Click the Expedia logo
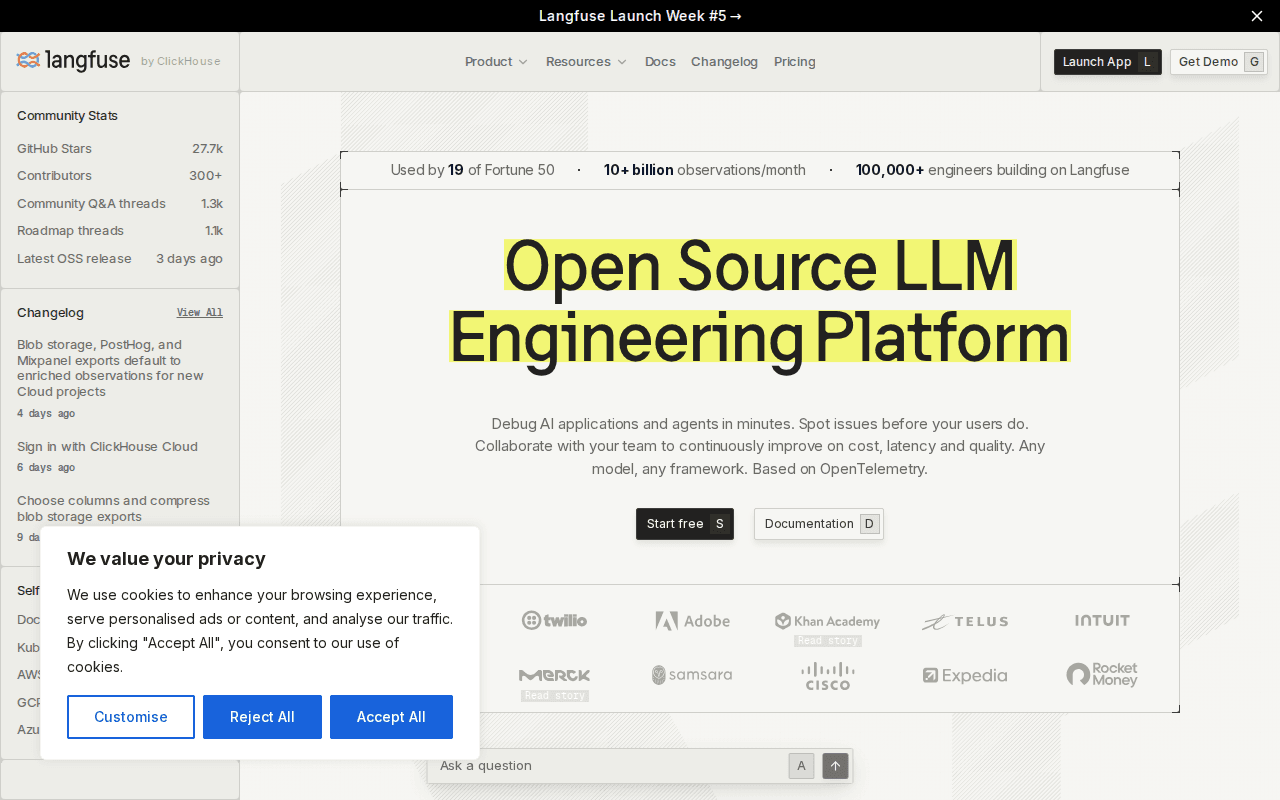The width and height of the screenshot is (1280, 800). click(965, 676)
